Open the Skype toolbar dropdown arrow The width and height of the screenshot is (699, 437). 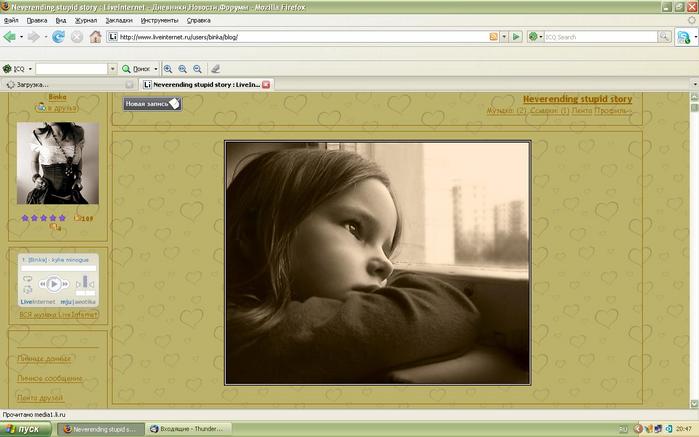[695, 37]
